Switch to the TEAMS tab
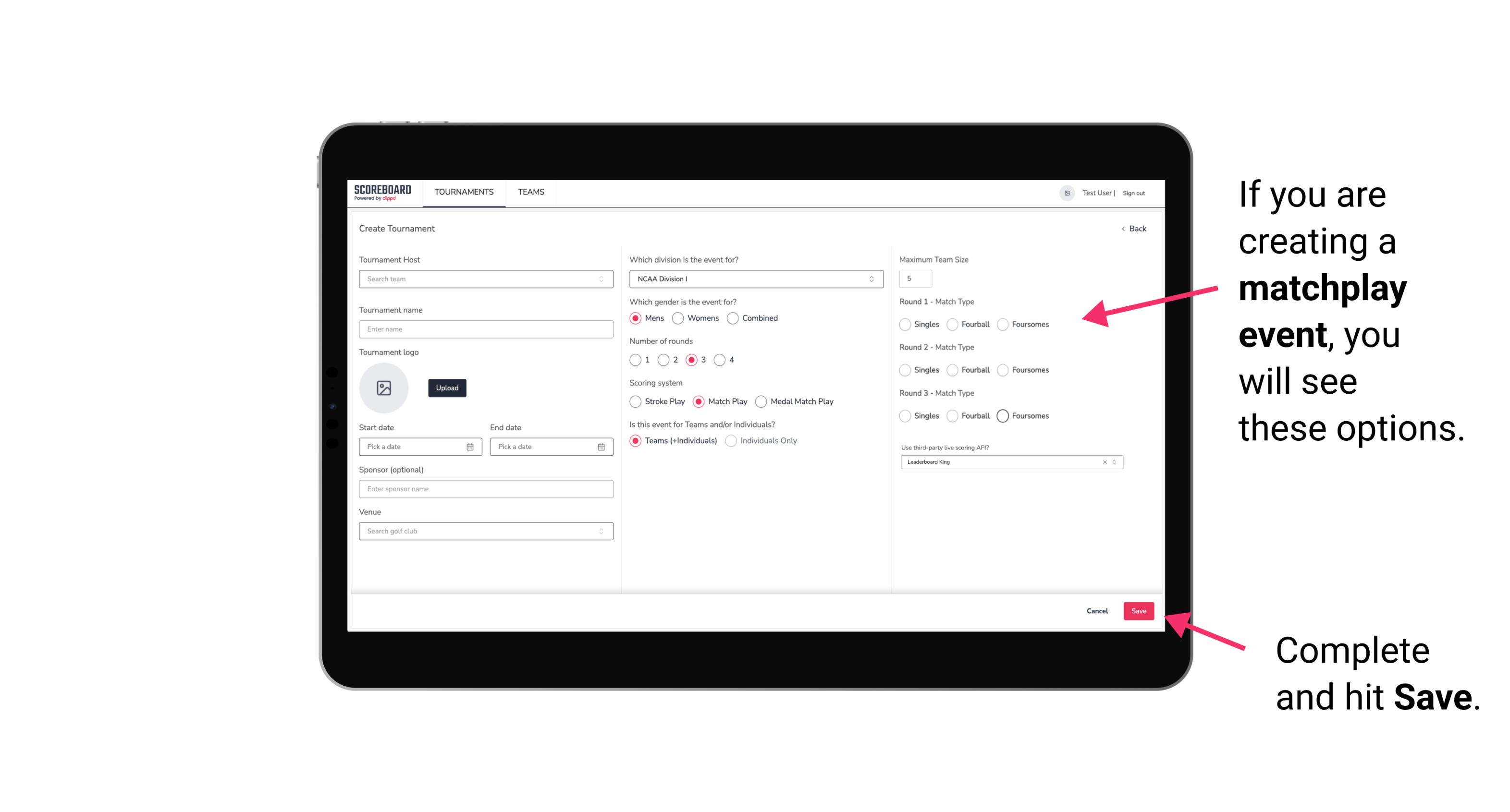This screenshot has width=1510, height=812. point(530,192)
